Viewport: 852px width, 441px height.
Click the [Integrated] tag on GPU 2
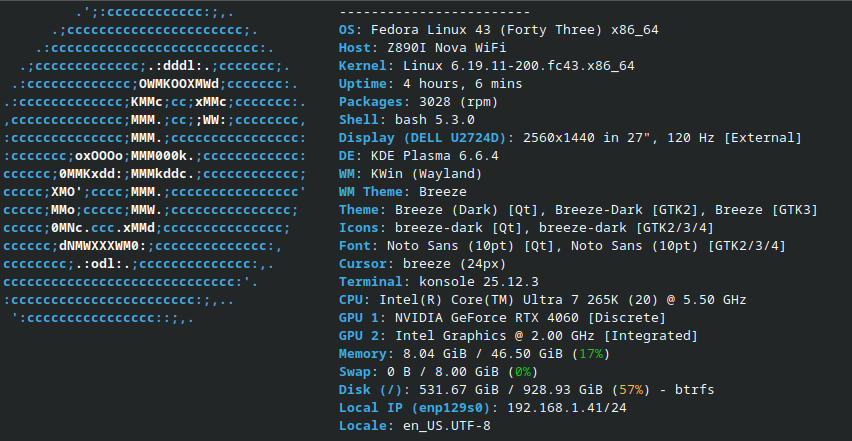point(650,336)
